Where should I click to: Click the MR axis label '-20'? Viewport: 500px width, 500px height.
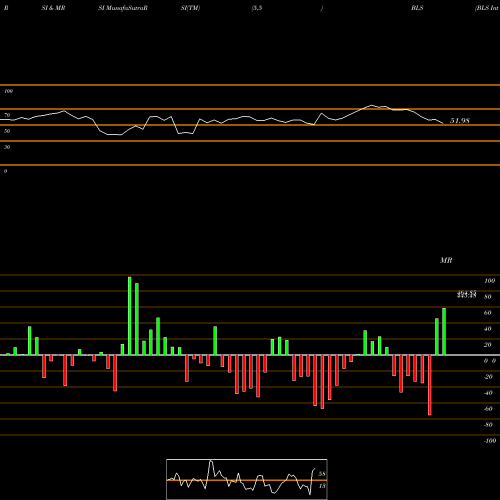click(488, 377)
